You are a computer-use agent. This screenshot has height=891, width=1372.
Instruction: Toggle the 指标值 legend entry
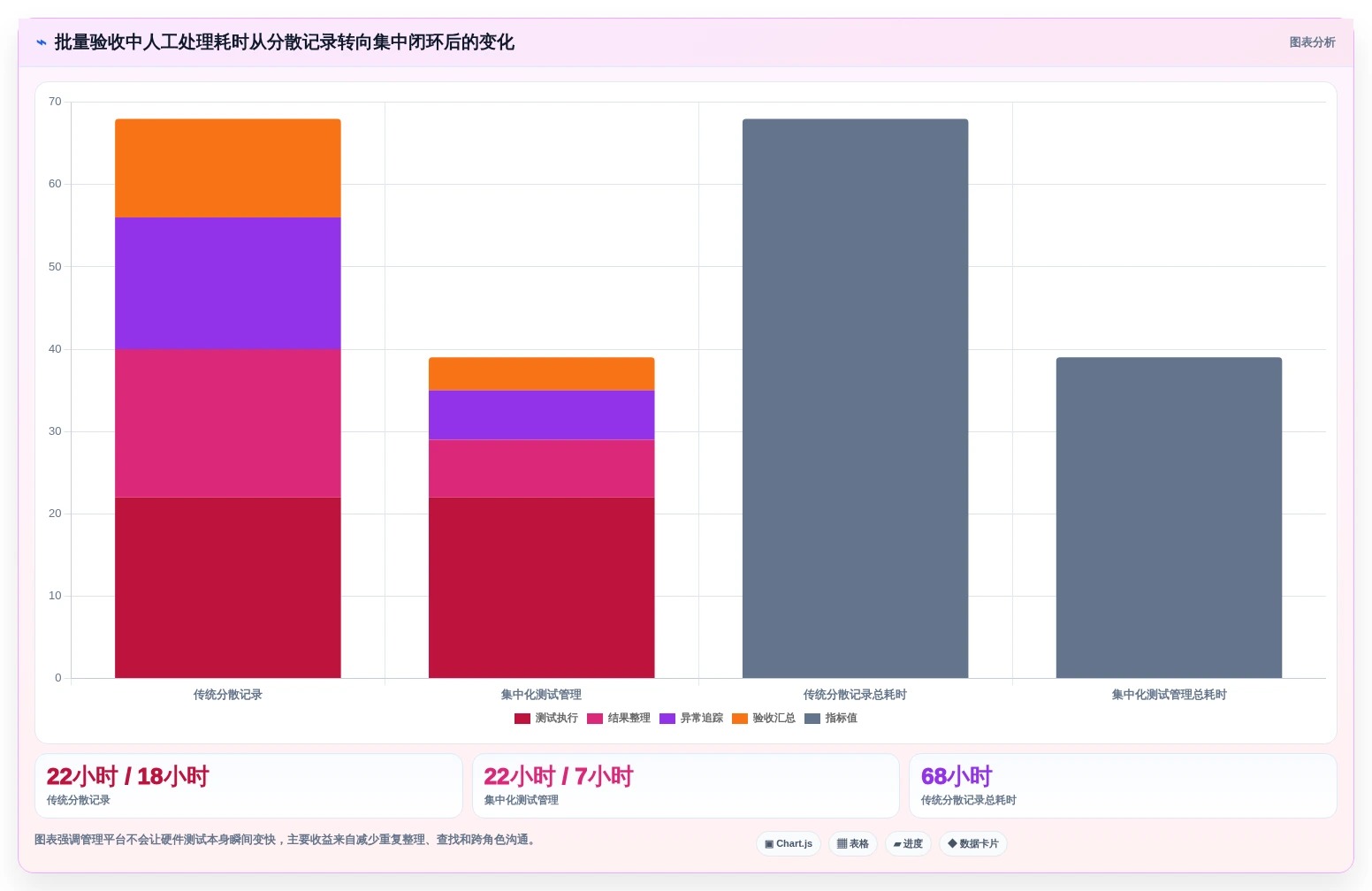click(x=831, y=719)
